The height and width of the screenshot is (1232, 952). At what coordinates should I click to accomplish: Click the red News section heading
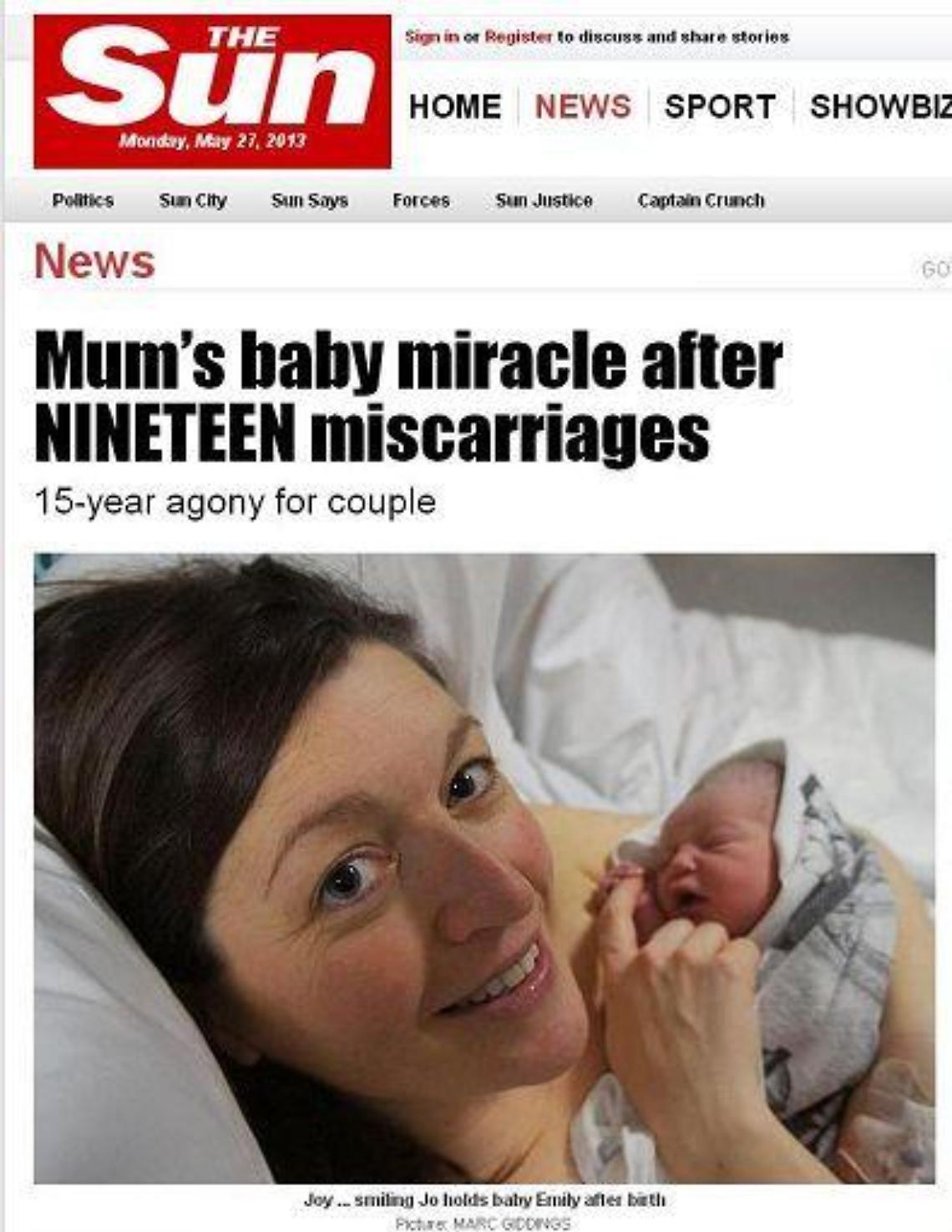click(94, 261)
